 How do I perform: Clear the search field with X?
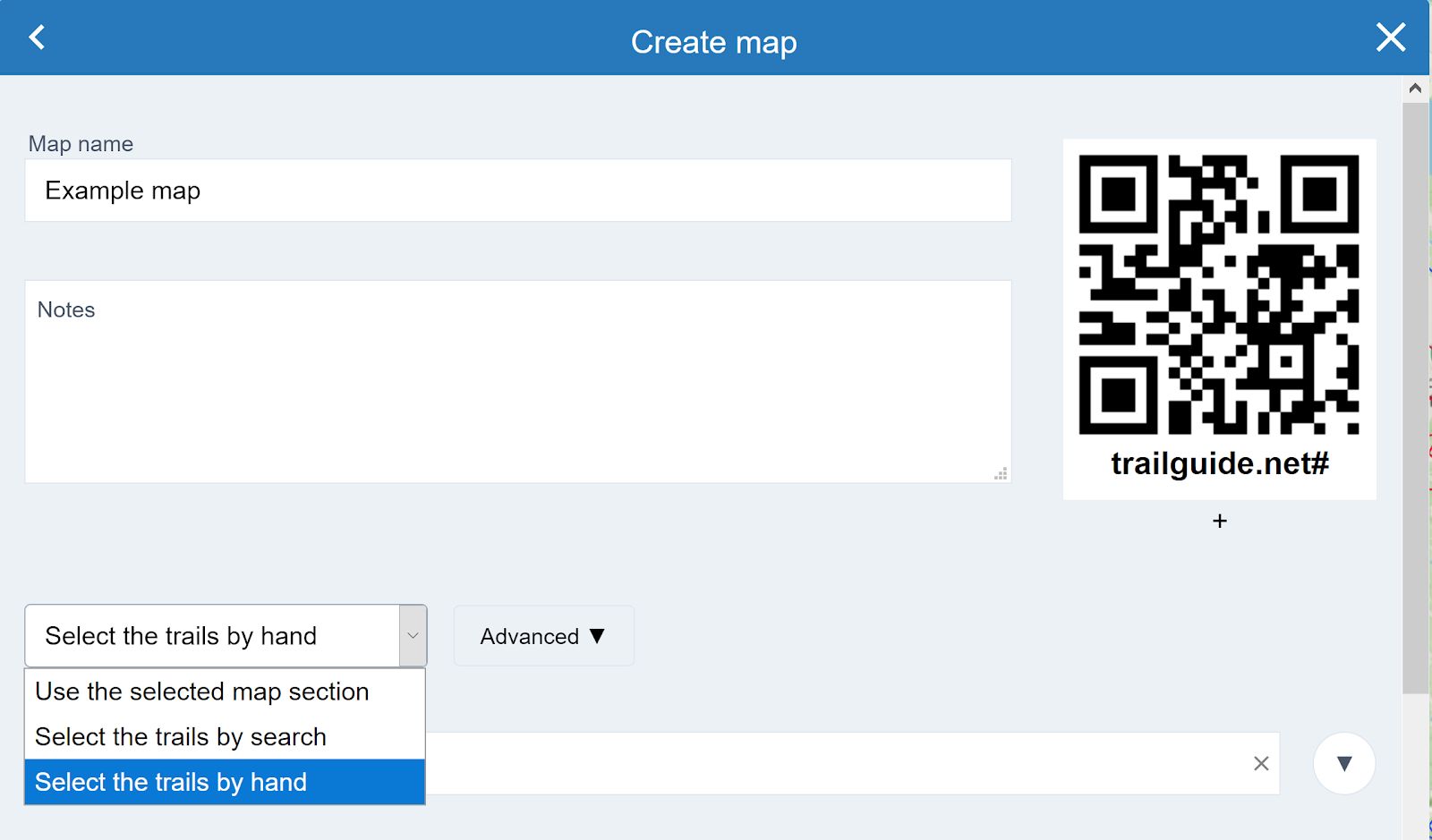coord(1261,763)
